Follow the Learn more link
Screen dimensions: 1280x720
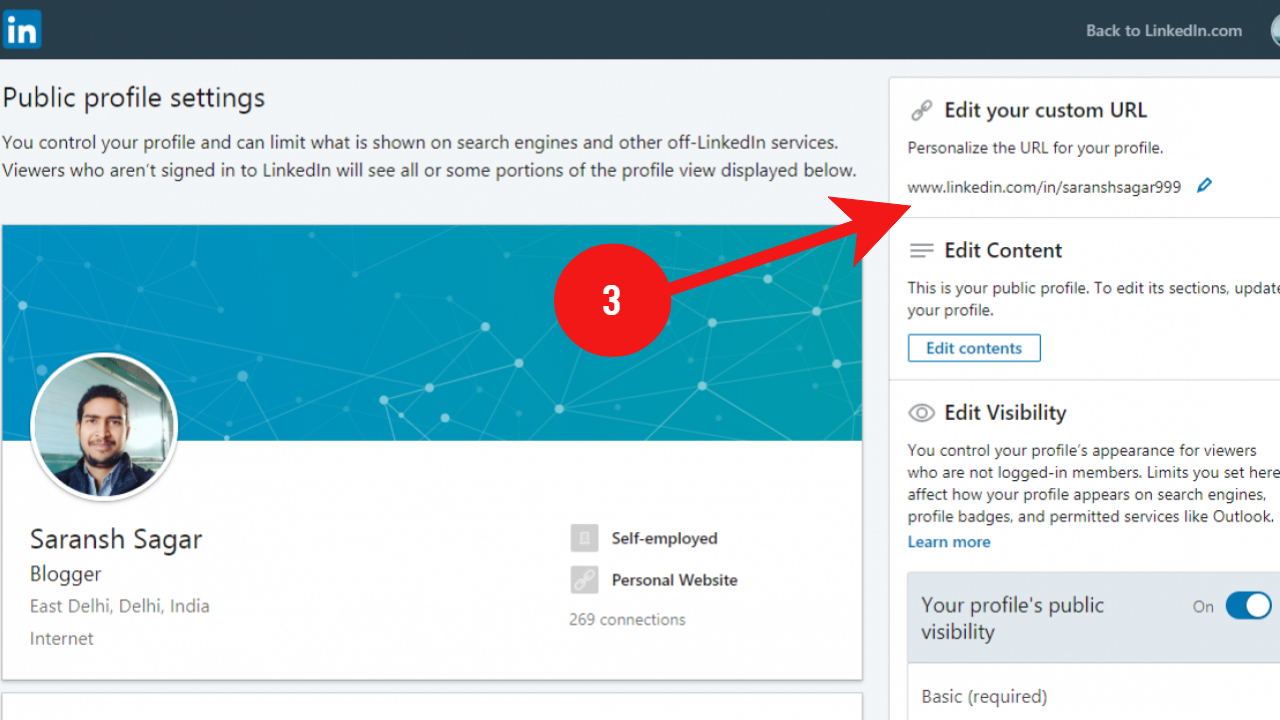[949, 542]
